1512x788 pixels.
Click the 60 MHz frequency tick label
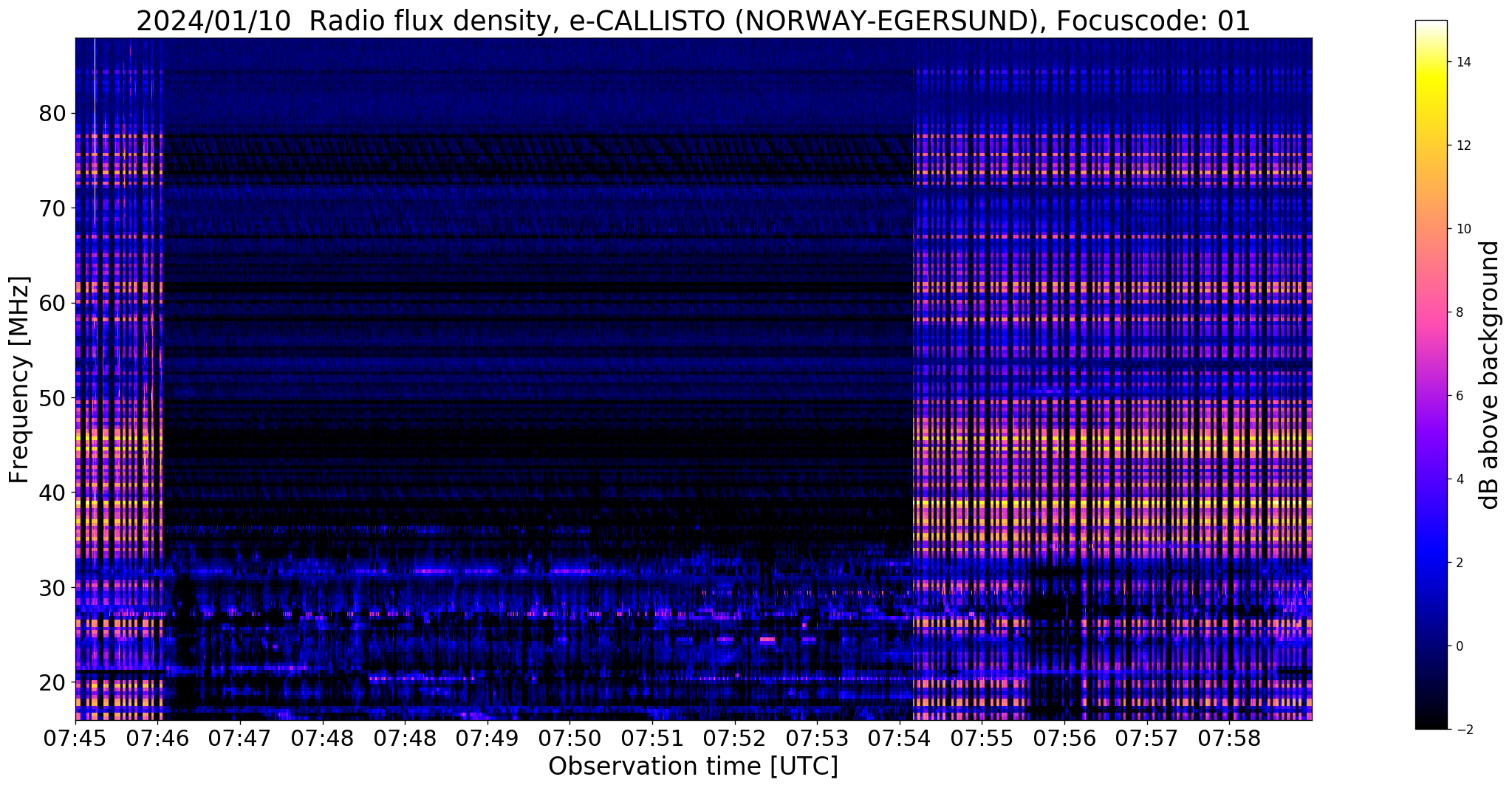coord(52,303)
